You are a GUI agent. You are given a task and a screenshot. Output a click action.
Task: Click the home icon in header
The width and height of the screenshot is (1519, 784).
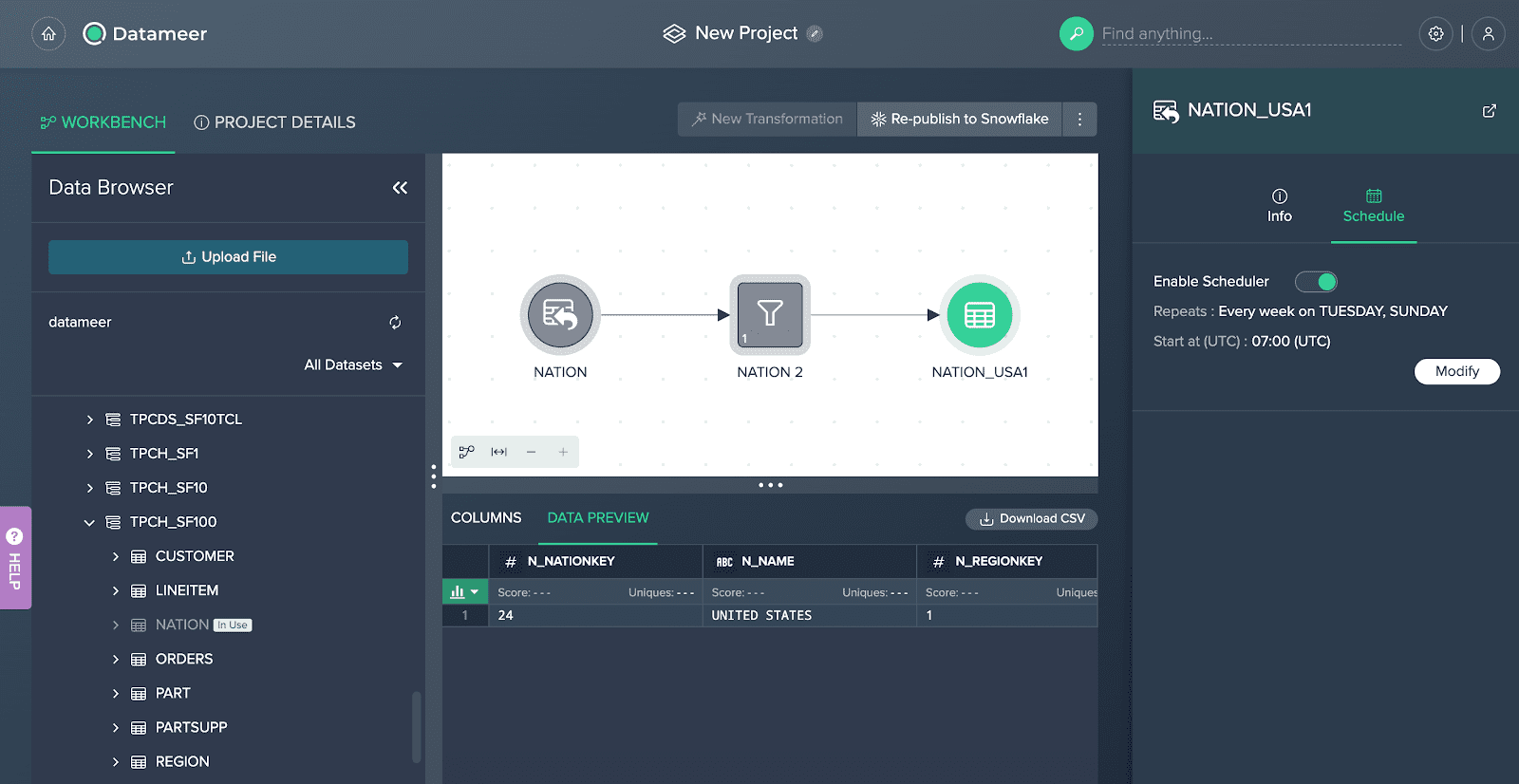point(48,34)
